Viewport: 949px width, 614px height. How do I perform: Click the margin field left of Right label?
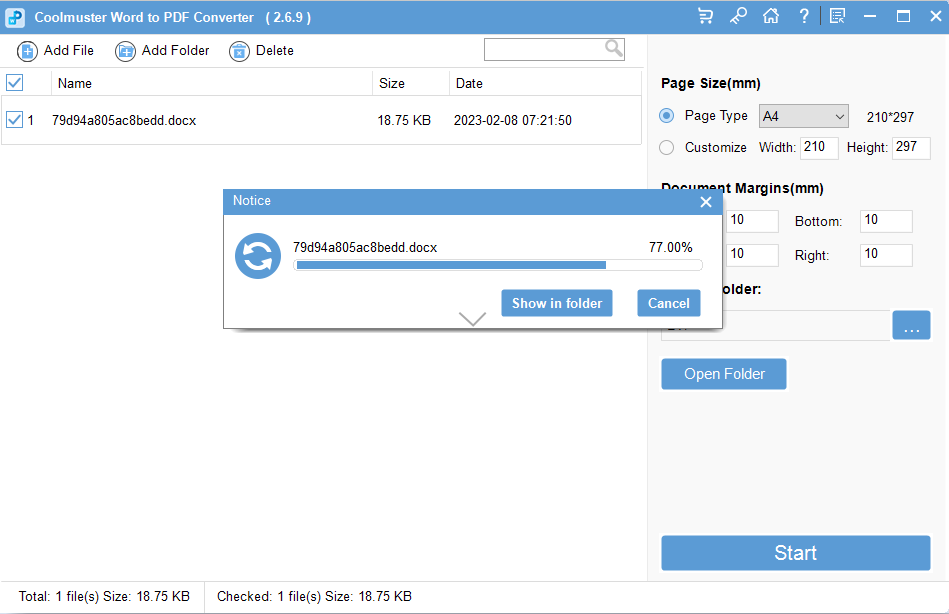tap(752, 255)
